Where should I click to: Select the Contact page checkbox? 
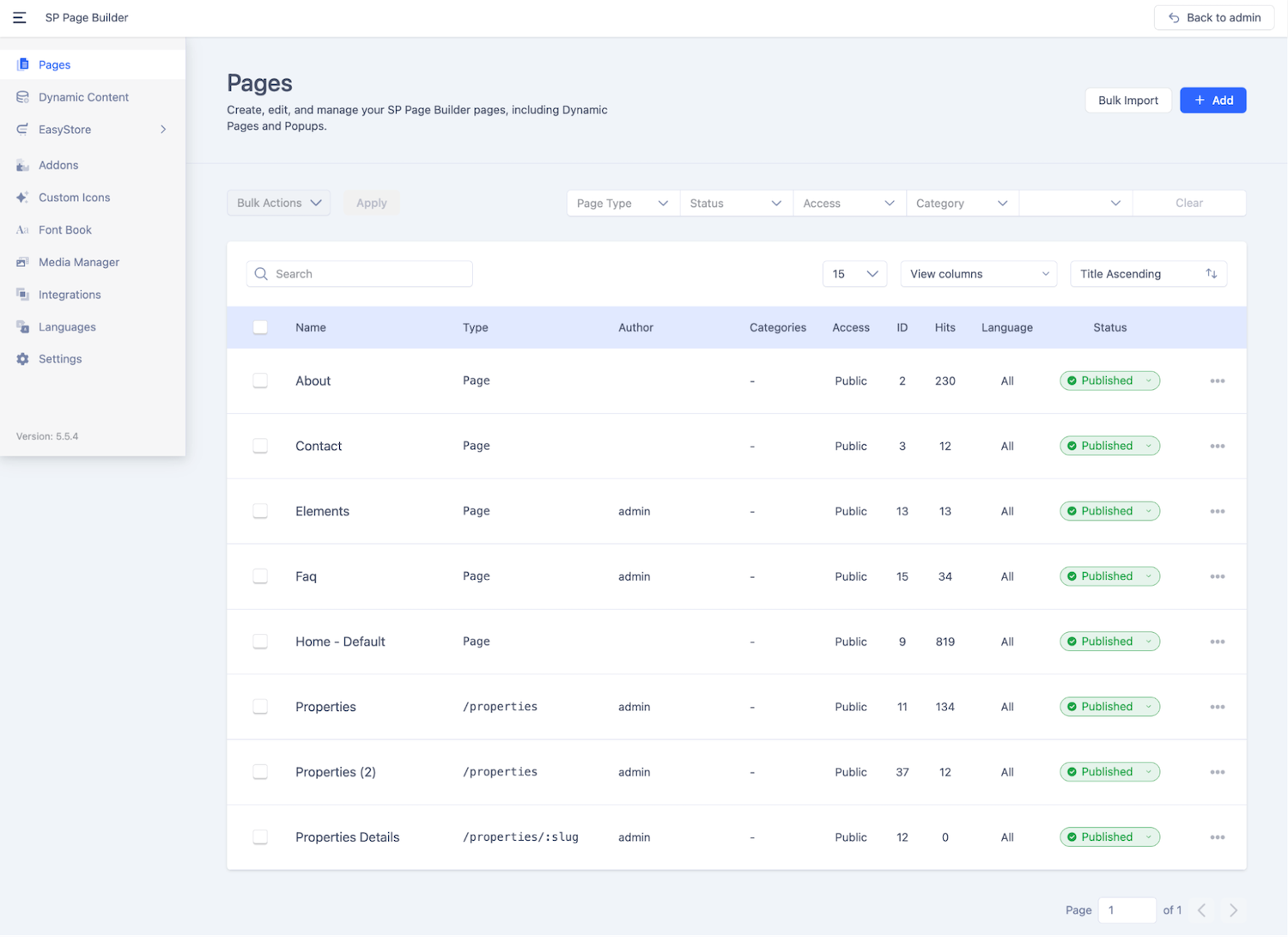coord(260,446)
